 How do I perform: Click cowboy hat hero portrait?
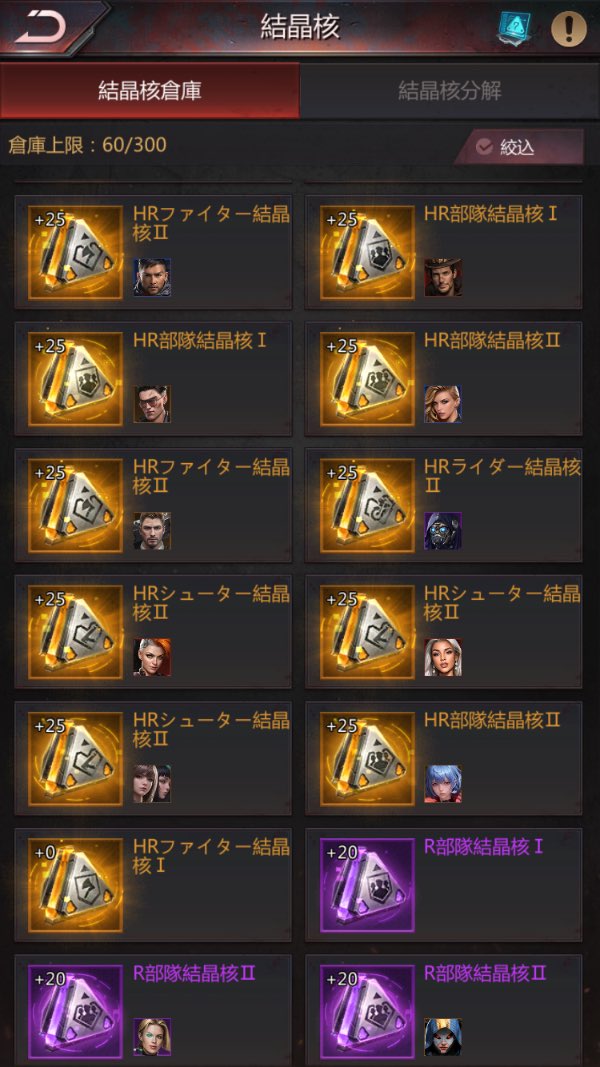(x=443, y=277)
